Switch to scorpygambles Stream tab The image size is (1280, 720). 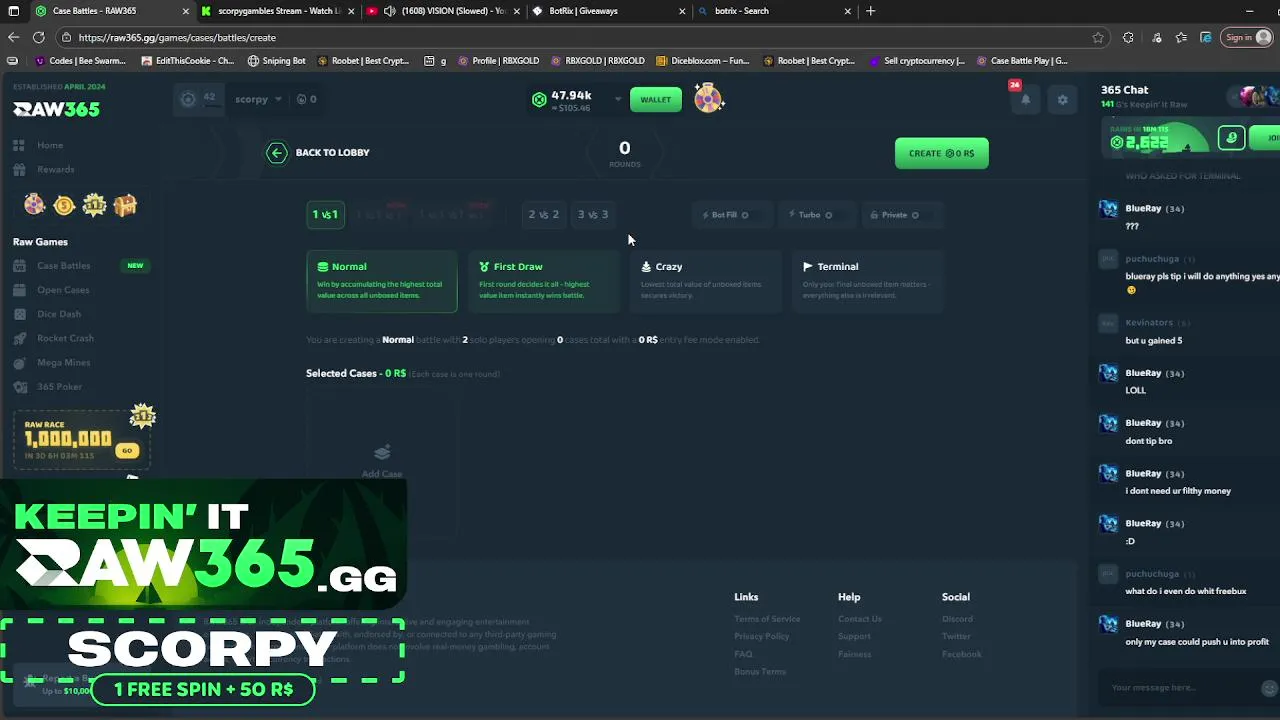[x=277, y=11]
